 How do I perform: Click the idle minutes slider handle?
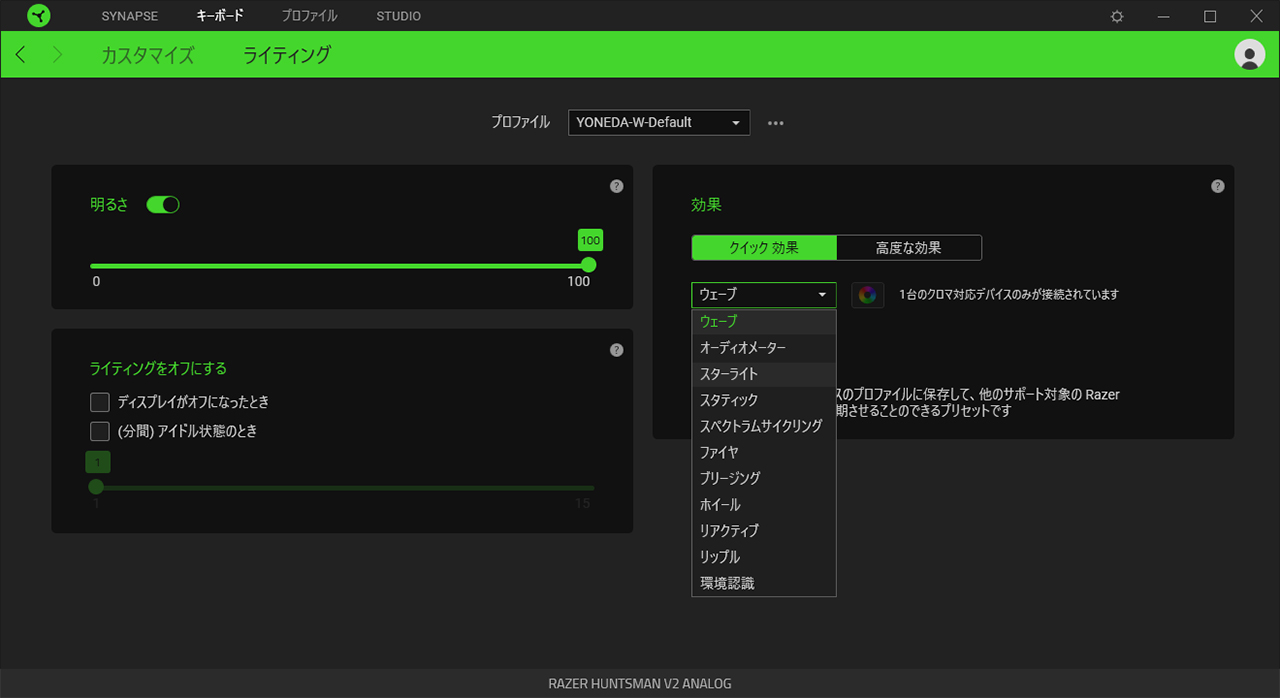96,487
